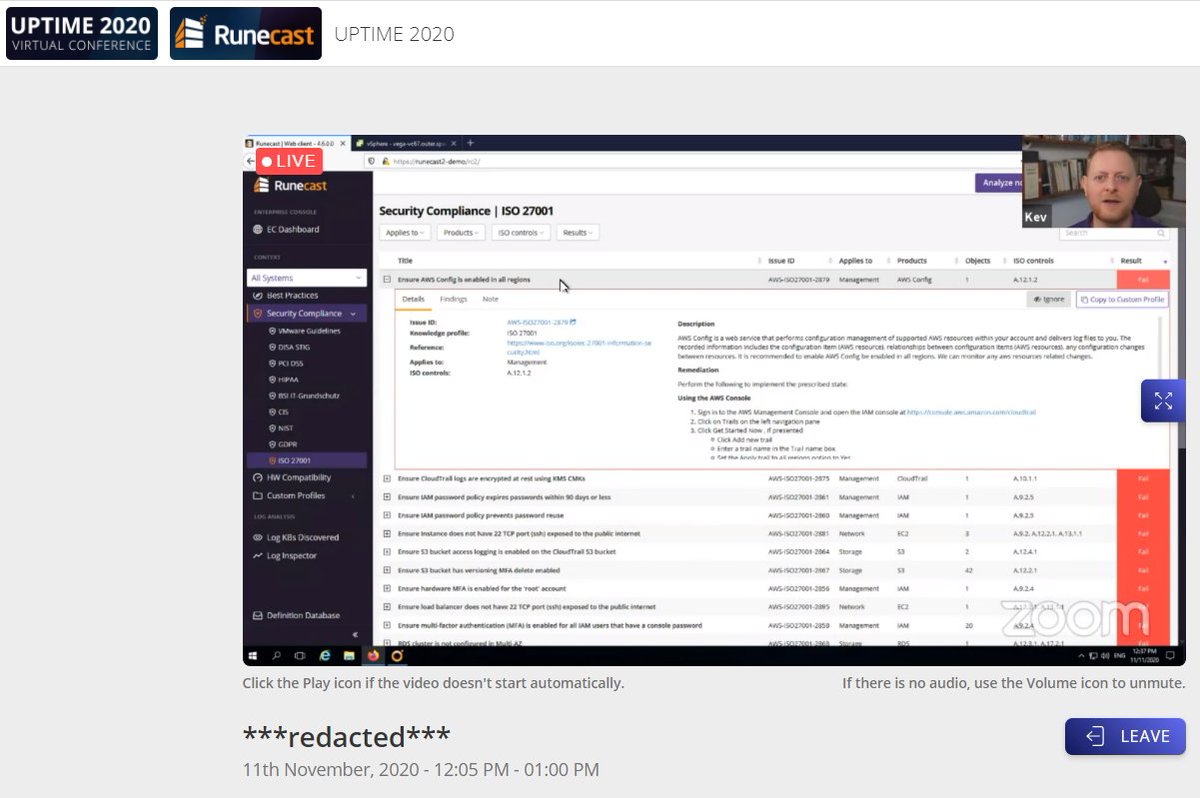Open Log KBs Discovered in the sidebar

295,537
